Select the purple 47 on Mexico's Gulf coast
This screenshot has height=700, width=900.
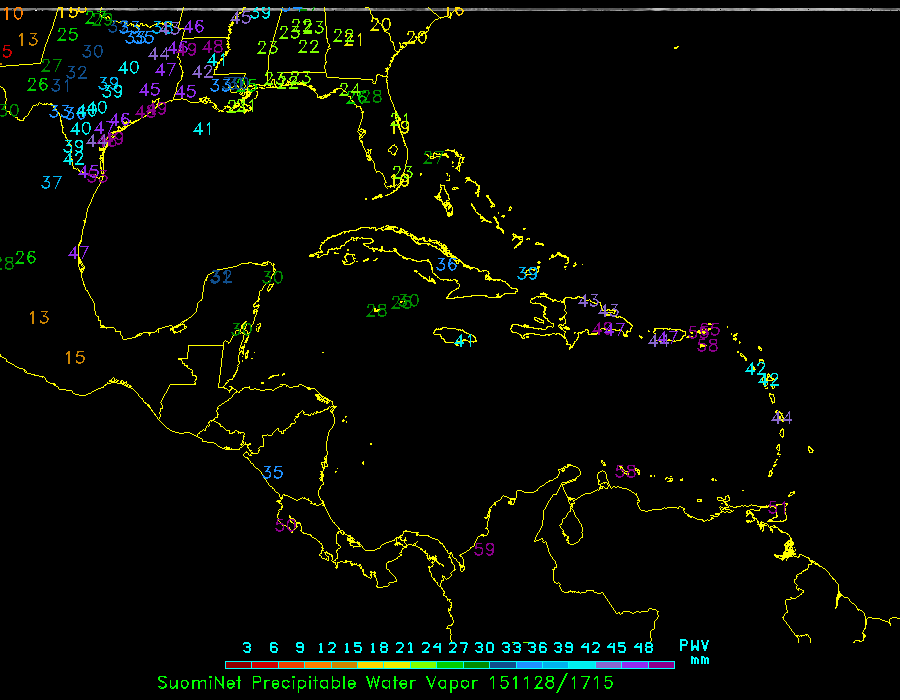tap(79, 252)
